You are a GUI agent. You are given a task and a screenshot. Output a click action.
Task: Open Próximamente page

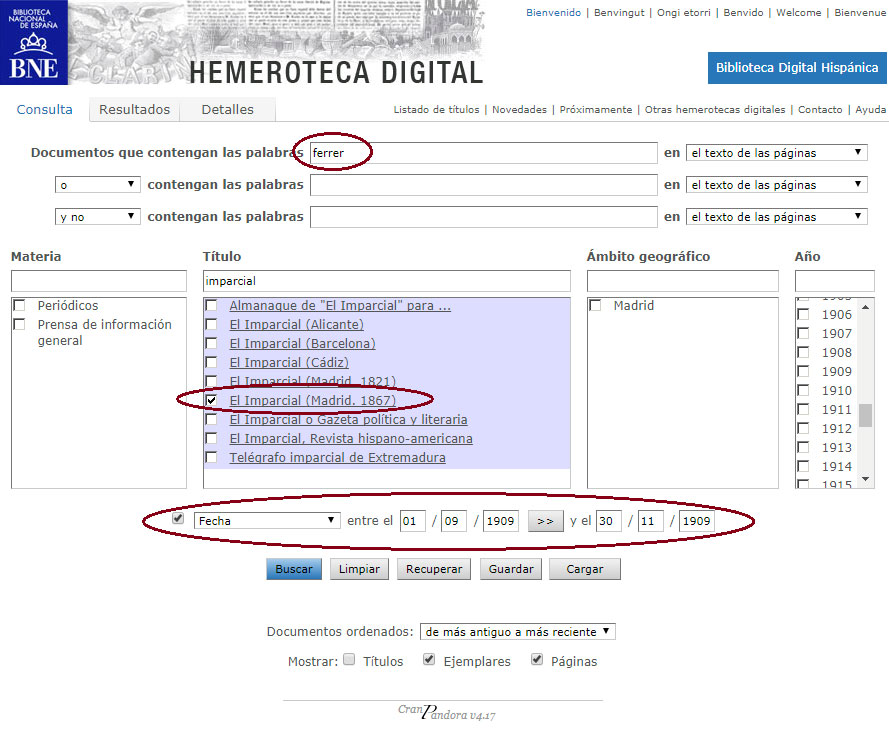point(595,109)
